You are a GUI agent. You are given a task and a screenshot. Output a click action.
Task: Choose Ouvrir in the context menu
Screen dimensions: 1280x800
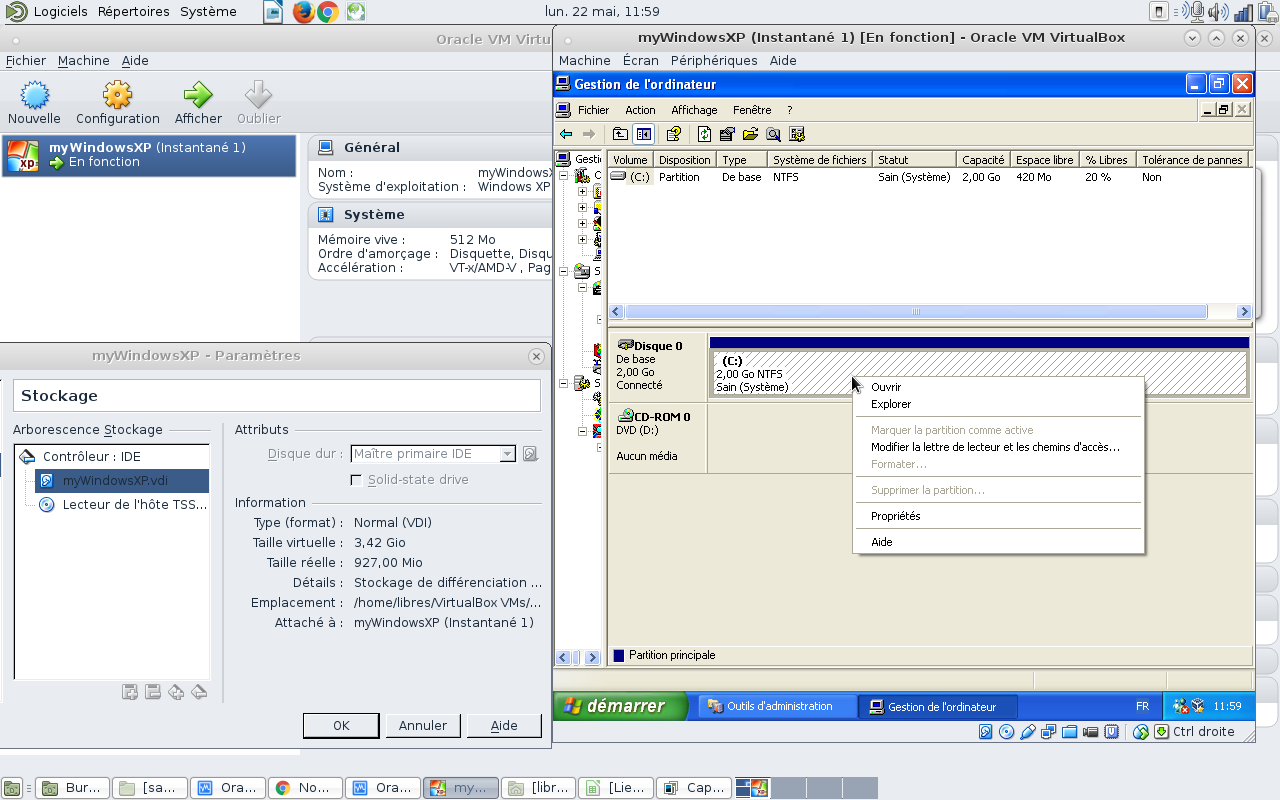tap(997, 387)
